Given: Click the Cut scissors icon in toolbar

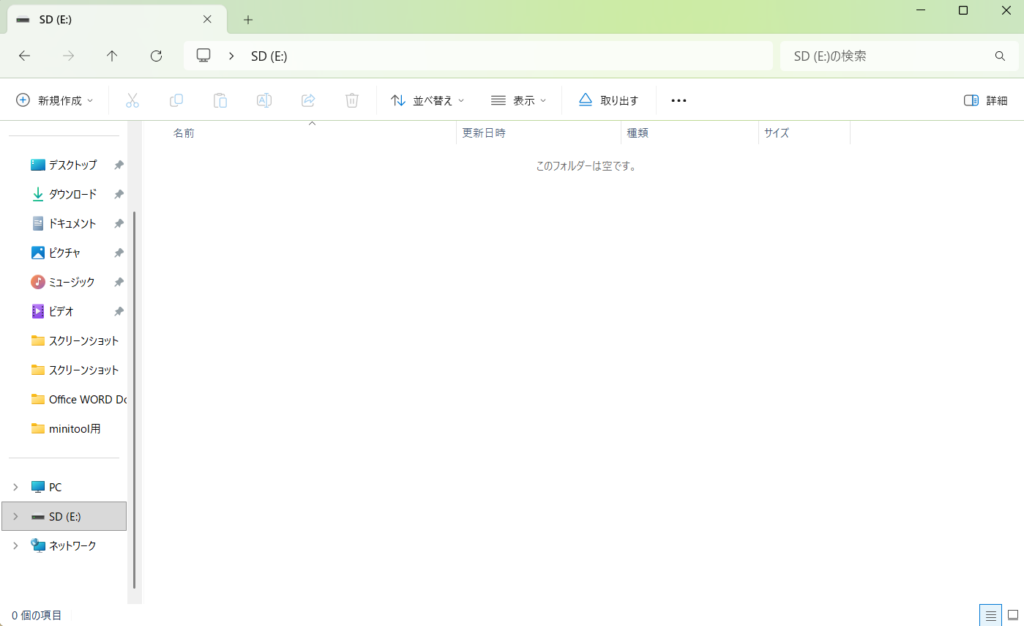Looking at the screenshot, I should (x=132, y=100).
